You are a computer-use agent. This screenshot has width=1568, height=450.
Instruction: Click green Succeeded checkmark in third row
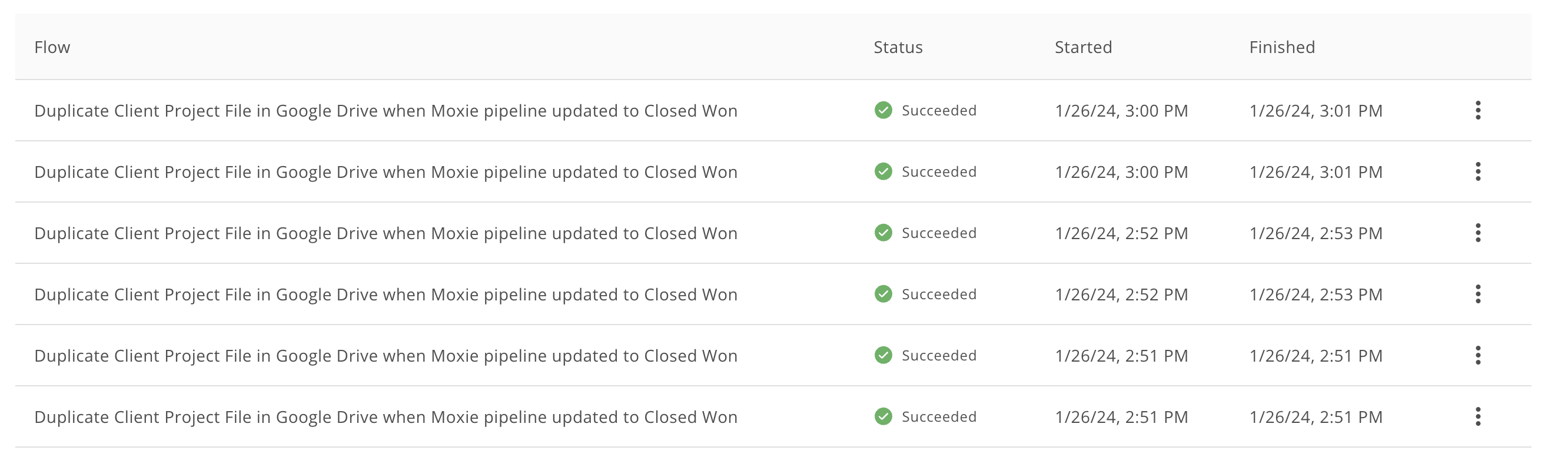[883, 233]
